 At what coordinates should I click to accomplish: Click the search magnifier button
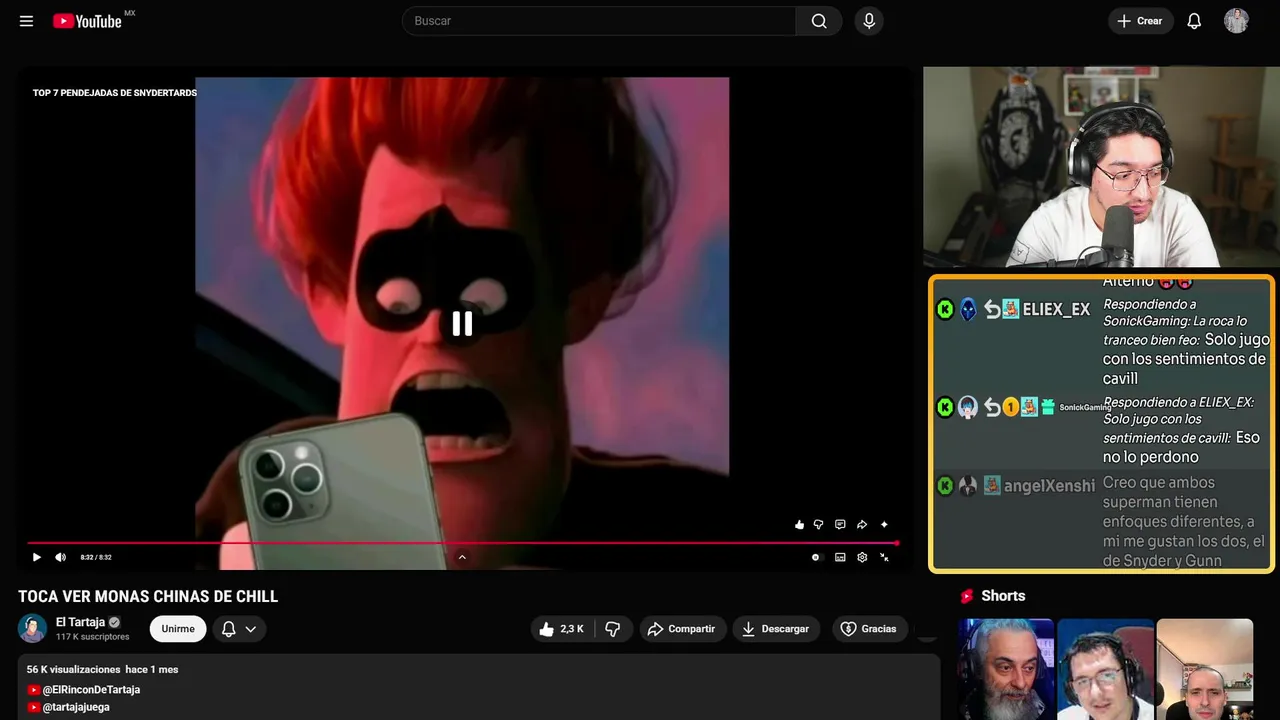pyautogui.click(x=819, y=21)
